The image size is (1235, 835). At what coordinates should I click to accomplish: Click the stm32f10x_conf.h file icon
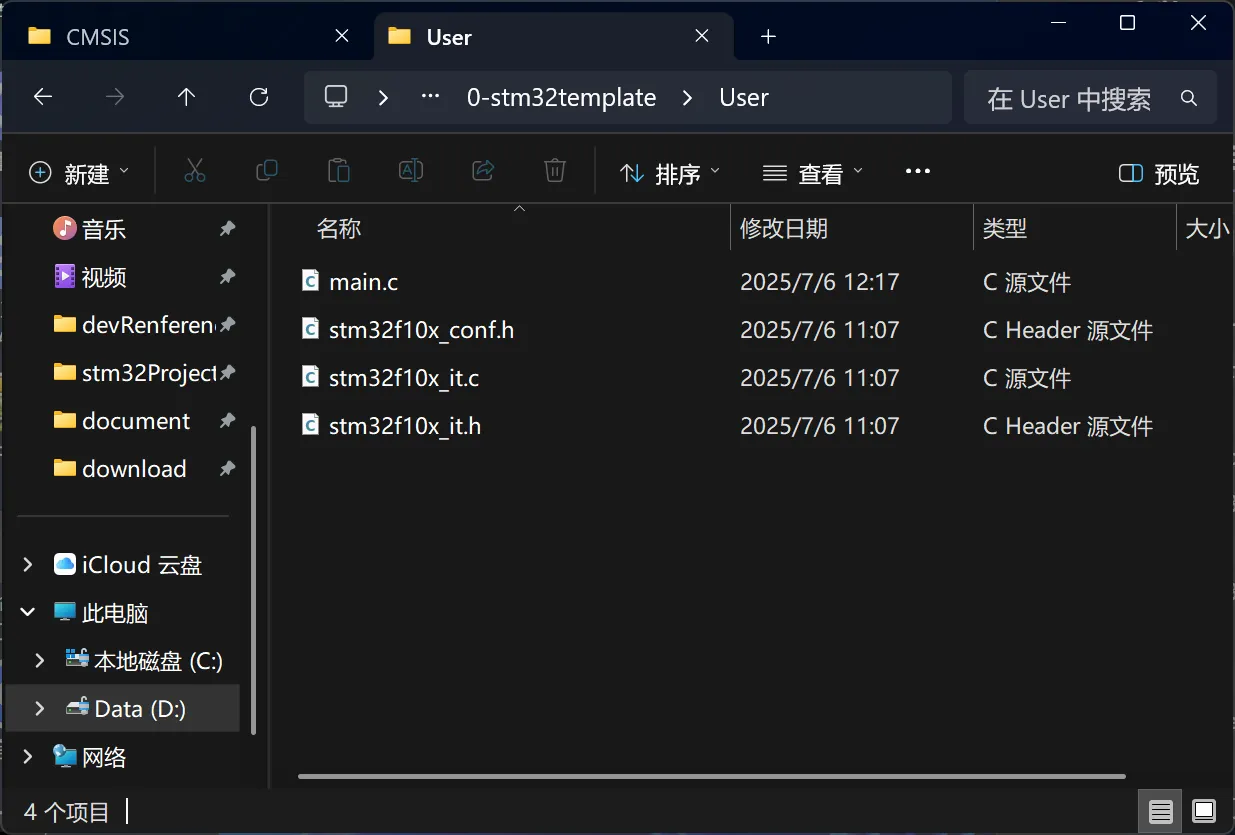pos(311,329)
